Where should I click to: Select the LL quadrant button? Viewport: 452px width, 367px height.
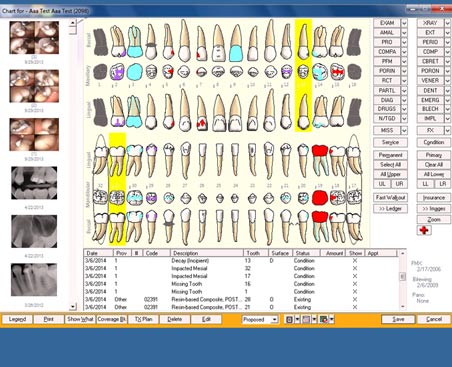(x=425, y=184)
